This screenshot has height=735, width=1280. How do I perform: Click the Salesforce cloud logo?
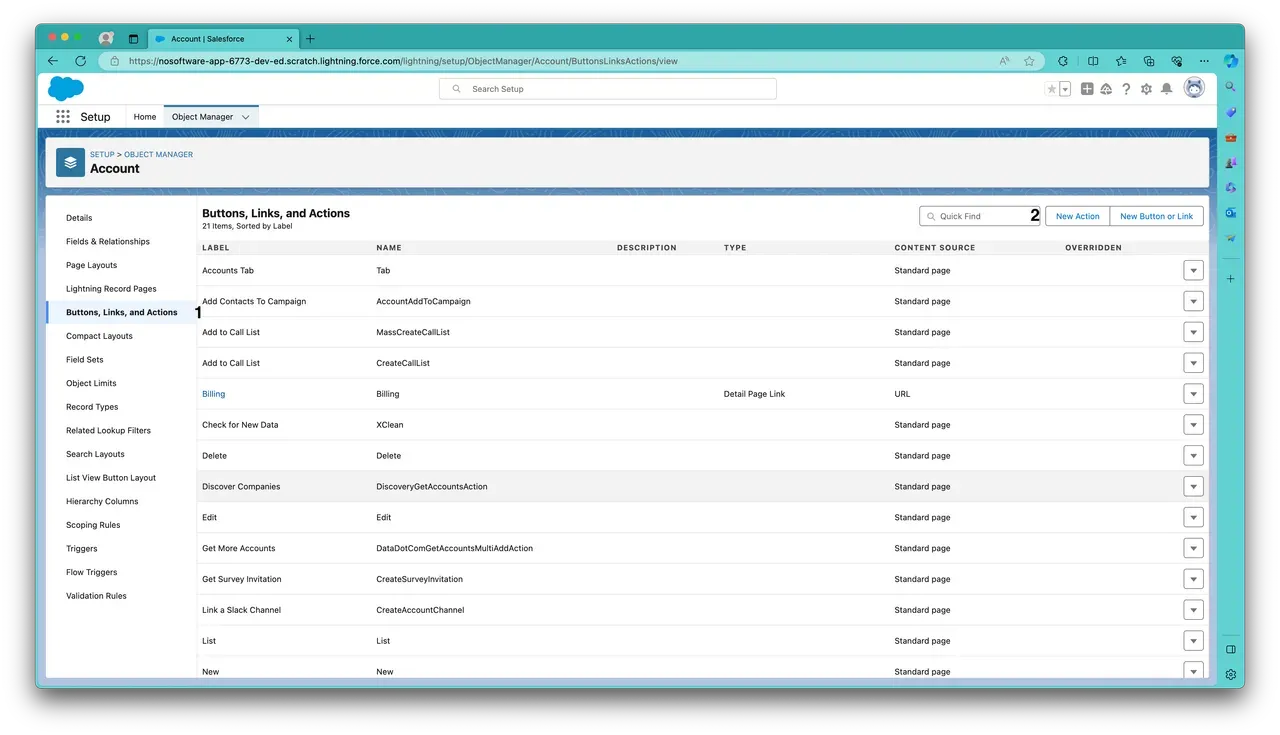point(64,88)
